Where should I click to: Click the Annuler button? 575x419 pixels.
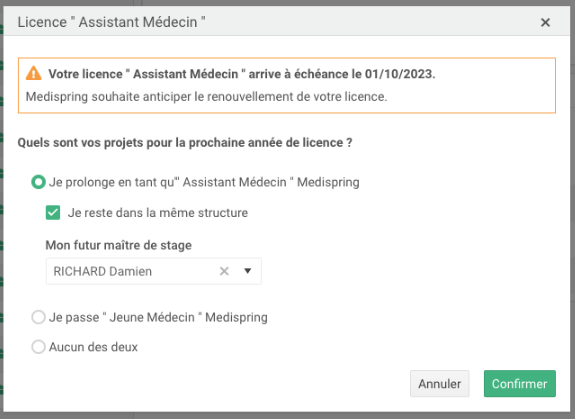coord(440,384)
